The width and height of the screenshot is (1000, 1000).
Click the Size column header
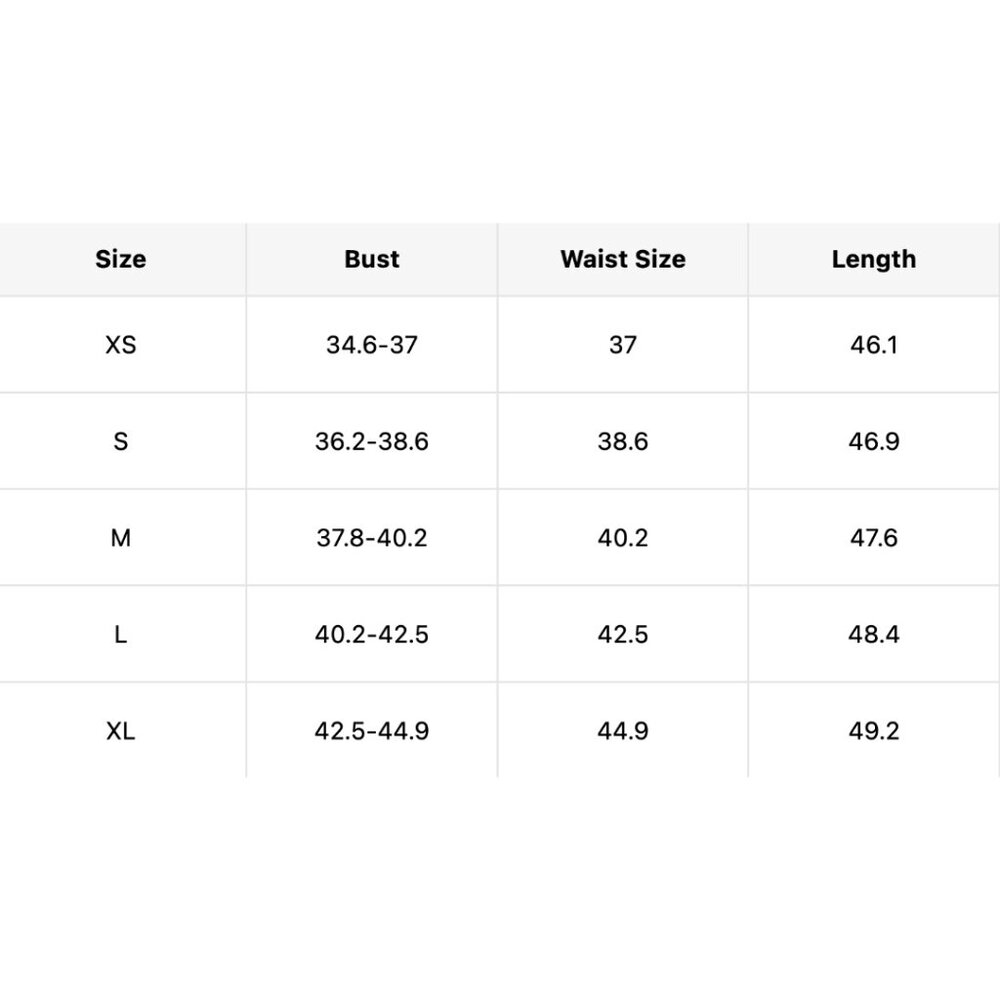[121, 259]
